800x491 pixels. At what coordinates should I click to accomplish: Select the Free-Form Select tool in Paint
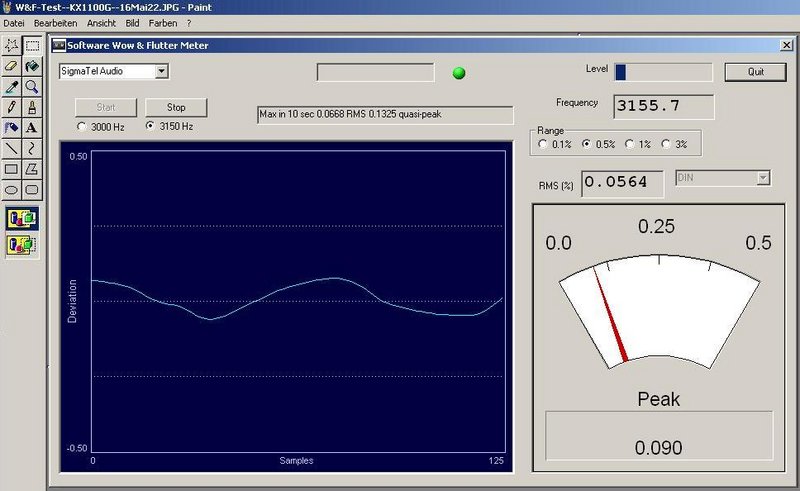[11, 46]
